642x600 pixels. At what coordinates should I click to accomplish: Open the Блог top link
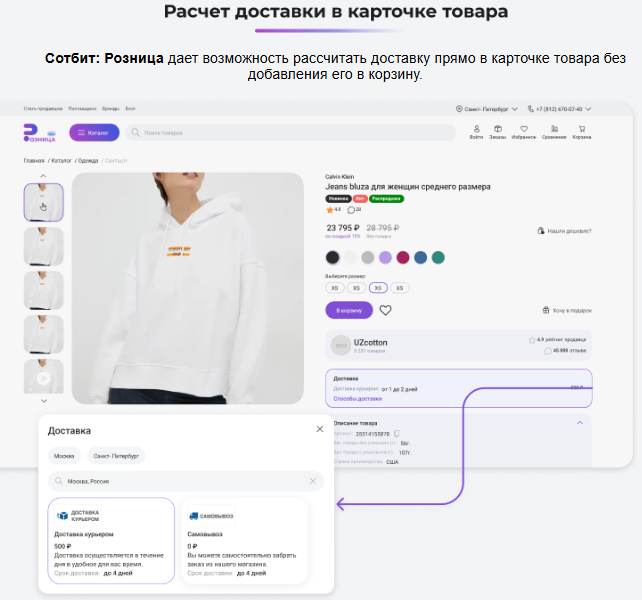click(x=130, y=109)
